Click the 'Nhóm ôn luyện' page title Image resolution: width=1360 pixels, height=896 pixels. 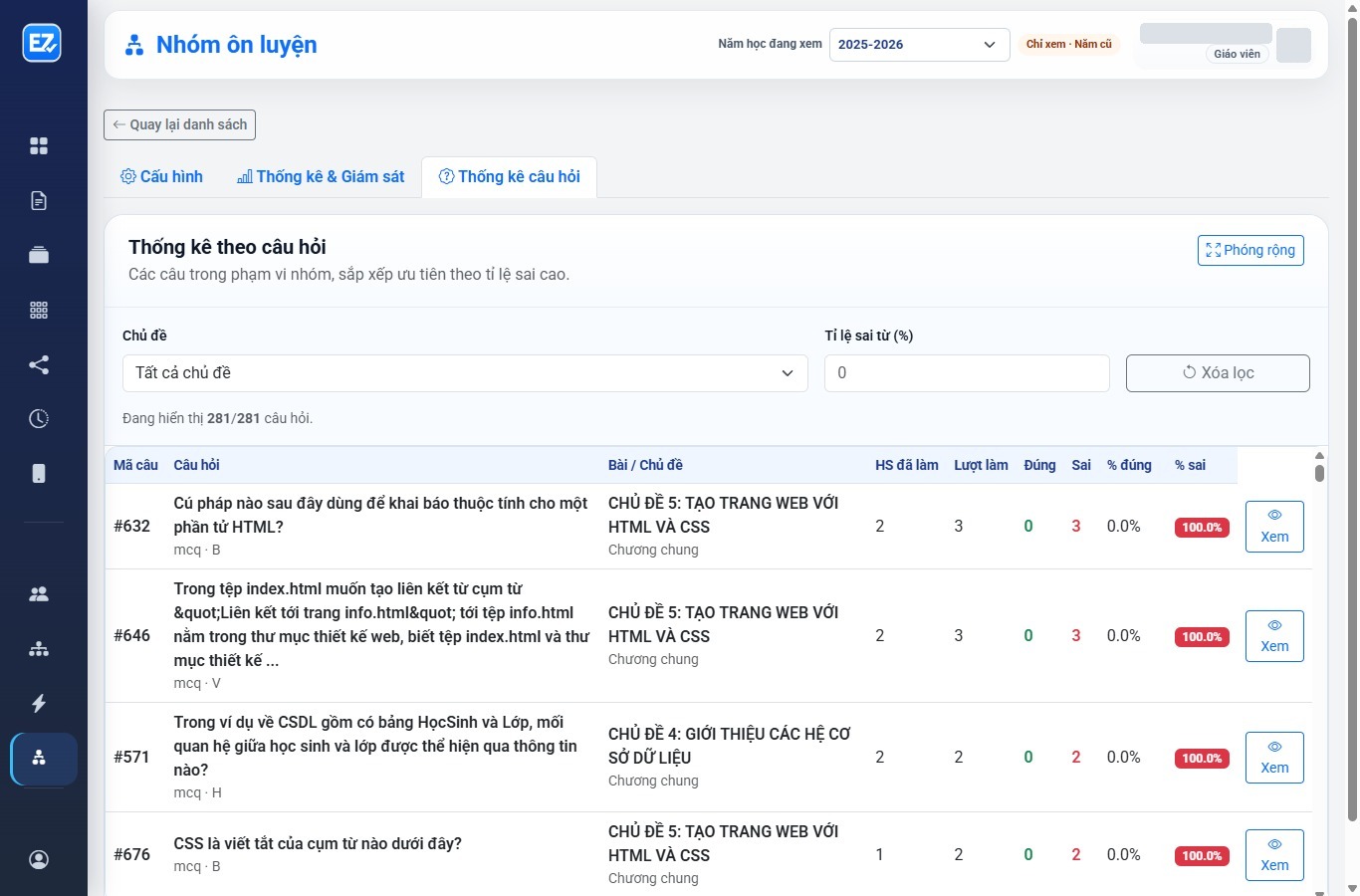coord(237,45)
